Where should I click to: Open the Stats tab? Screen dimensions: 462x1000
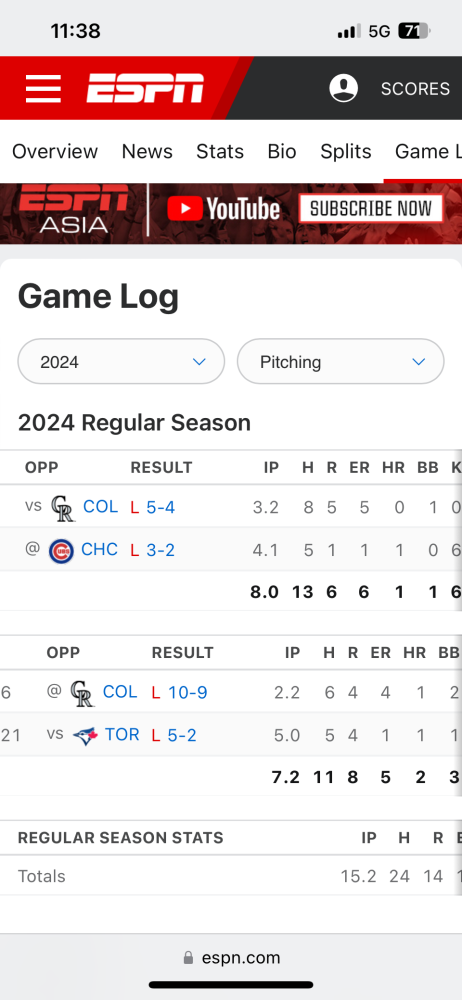(x=220, y=151)
